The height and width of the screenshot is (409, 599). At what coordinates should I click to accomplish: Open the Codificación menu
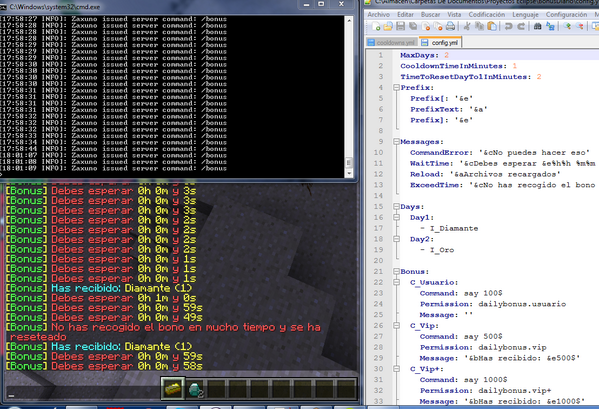click(x=487, y=15)
